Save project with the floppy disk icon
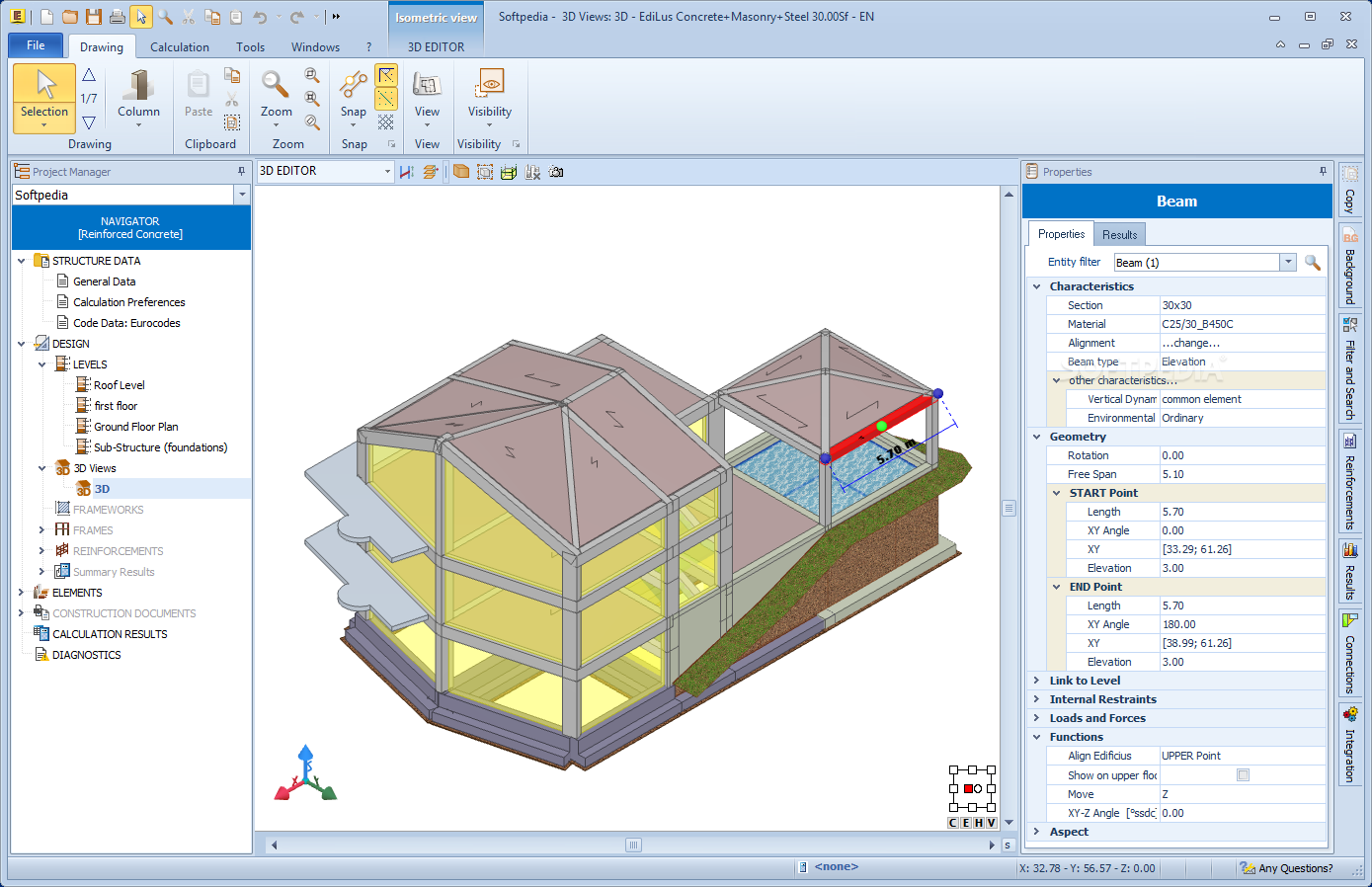 coord(94,17)
